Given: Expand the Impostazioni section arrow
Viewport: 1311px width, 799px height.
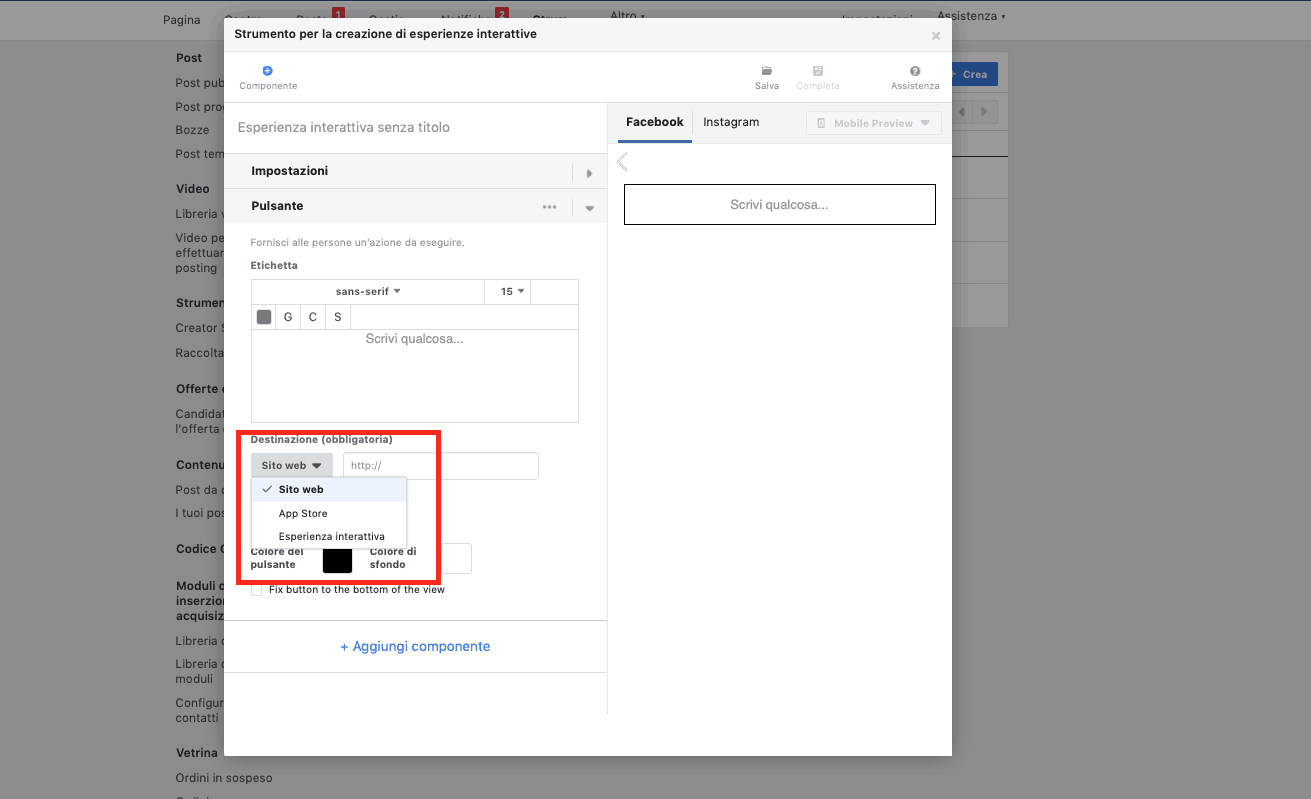Looking at the screenshot, I should pos(590,173).
